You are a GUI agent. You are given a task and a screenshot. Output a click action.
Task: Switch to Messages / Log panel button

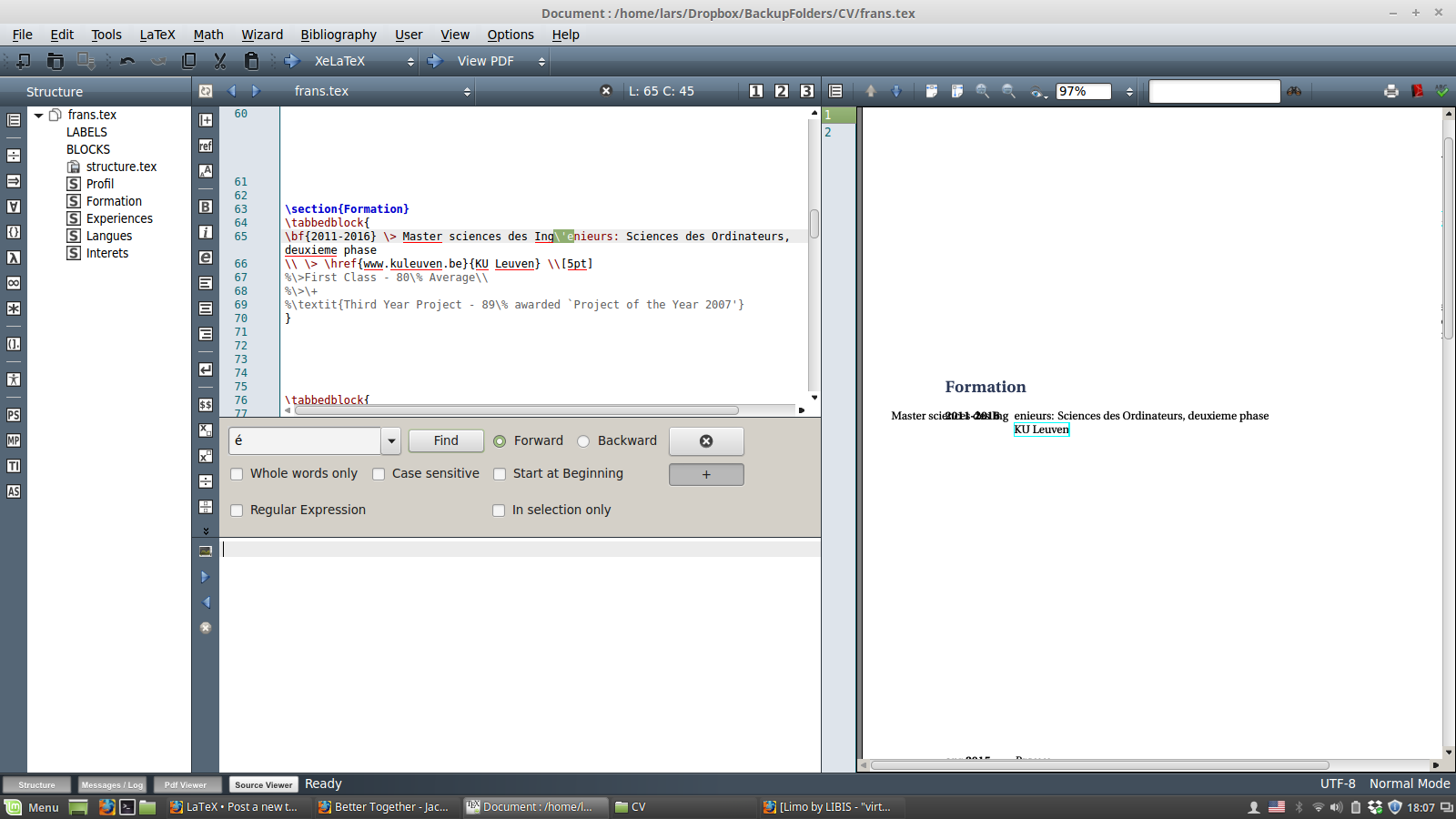[x=112, y=784]
